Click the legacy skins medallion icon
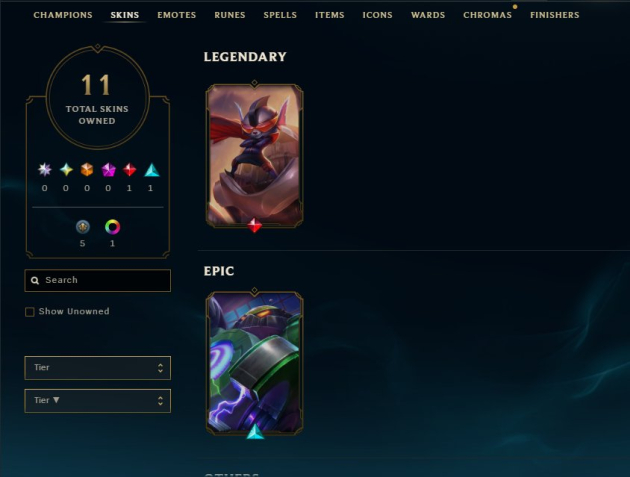This screenshot has width=630, height=477. pyautogui.click(x=83, y=227)
